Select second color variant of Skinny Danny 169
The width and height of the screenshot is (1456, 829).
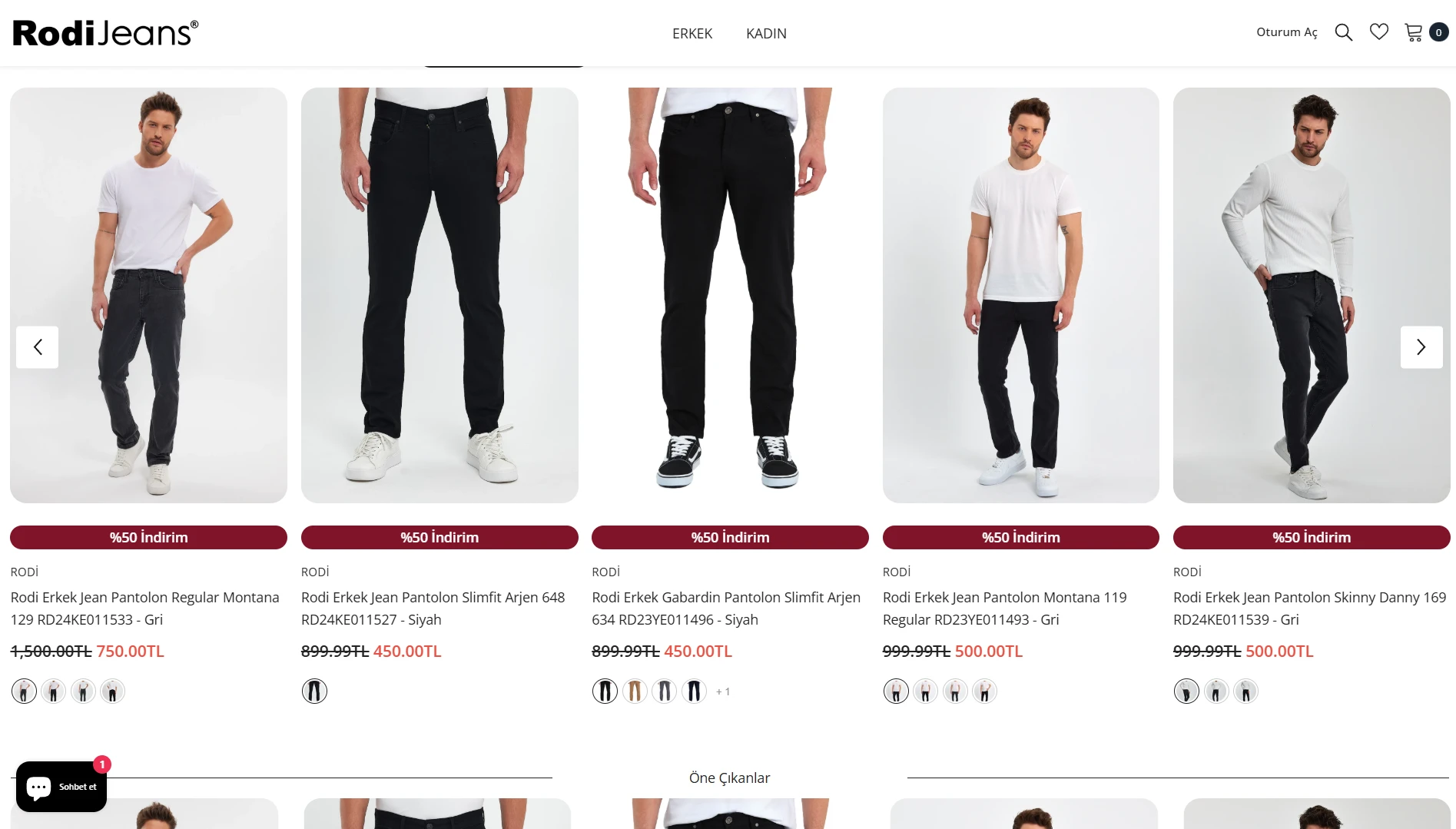click(1216, 691)
